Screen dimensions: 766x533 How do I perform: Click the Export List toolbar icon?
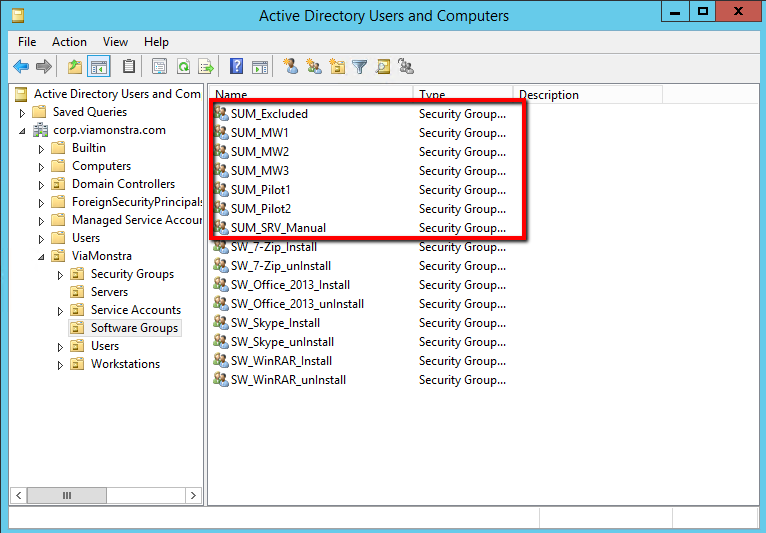coord(206,67)
